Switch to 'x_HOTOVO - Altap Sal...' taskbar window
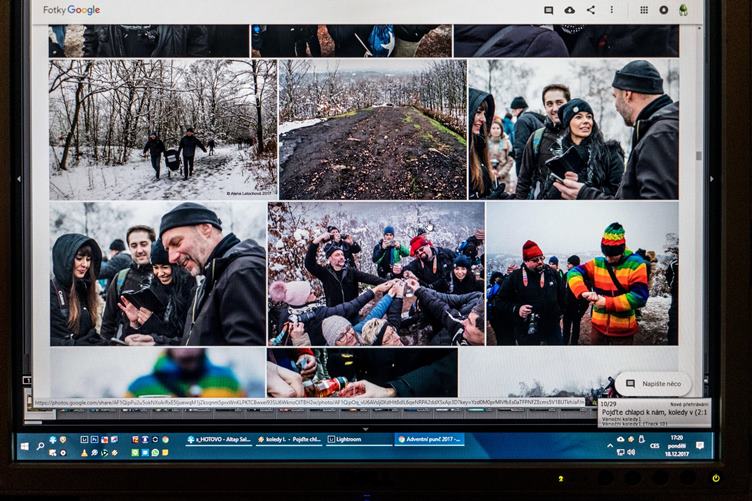 pyautogui.click(x=219, y=439)
